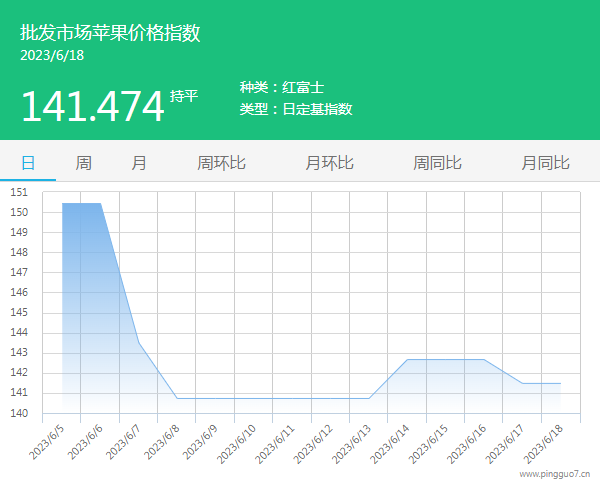The width and height of the screenshot is (600, 483).
Task: Click the 151 y-axis label
Action: tap(19, 192)
